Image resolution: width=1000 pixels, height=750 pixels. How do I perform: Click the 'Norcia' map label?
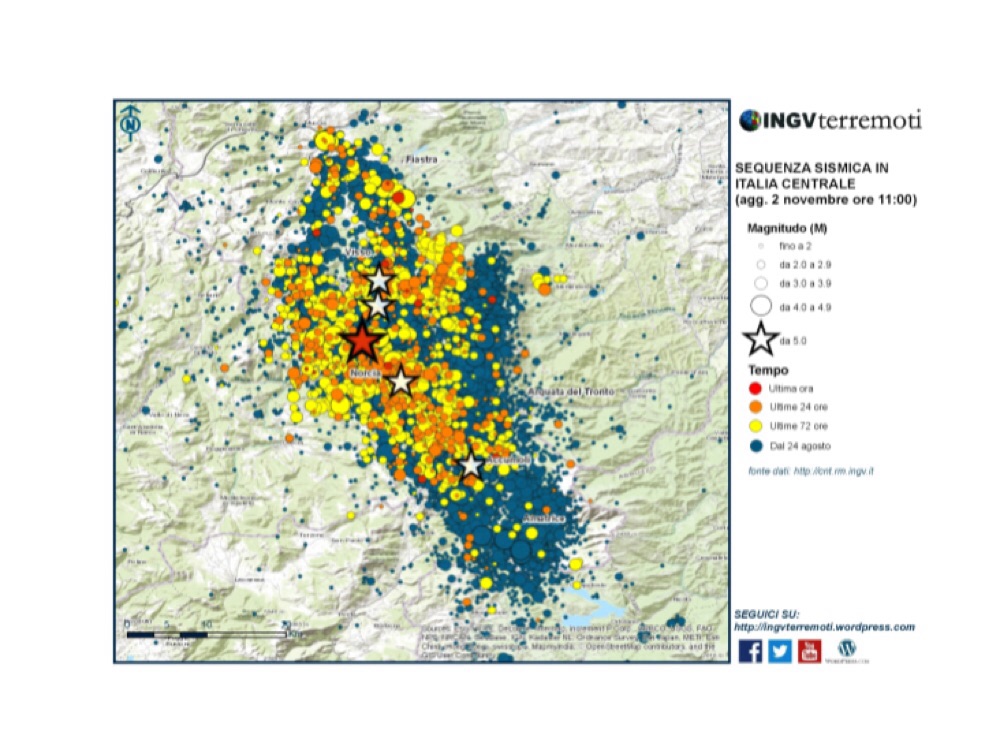(x=365, y=372)
